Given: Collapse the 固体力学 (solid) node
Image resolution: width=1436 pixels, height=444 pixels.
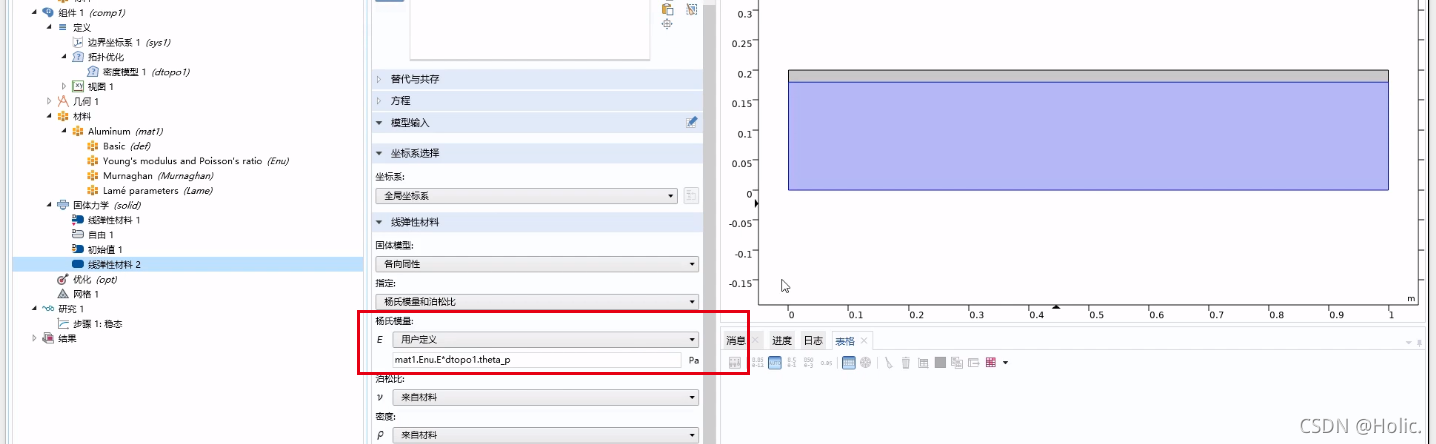Looking at the screenshot, I should pyautogui.click(x=49, y=205).
